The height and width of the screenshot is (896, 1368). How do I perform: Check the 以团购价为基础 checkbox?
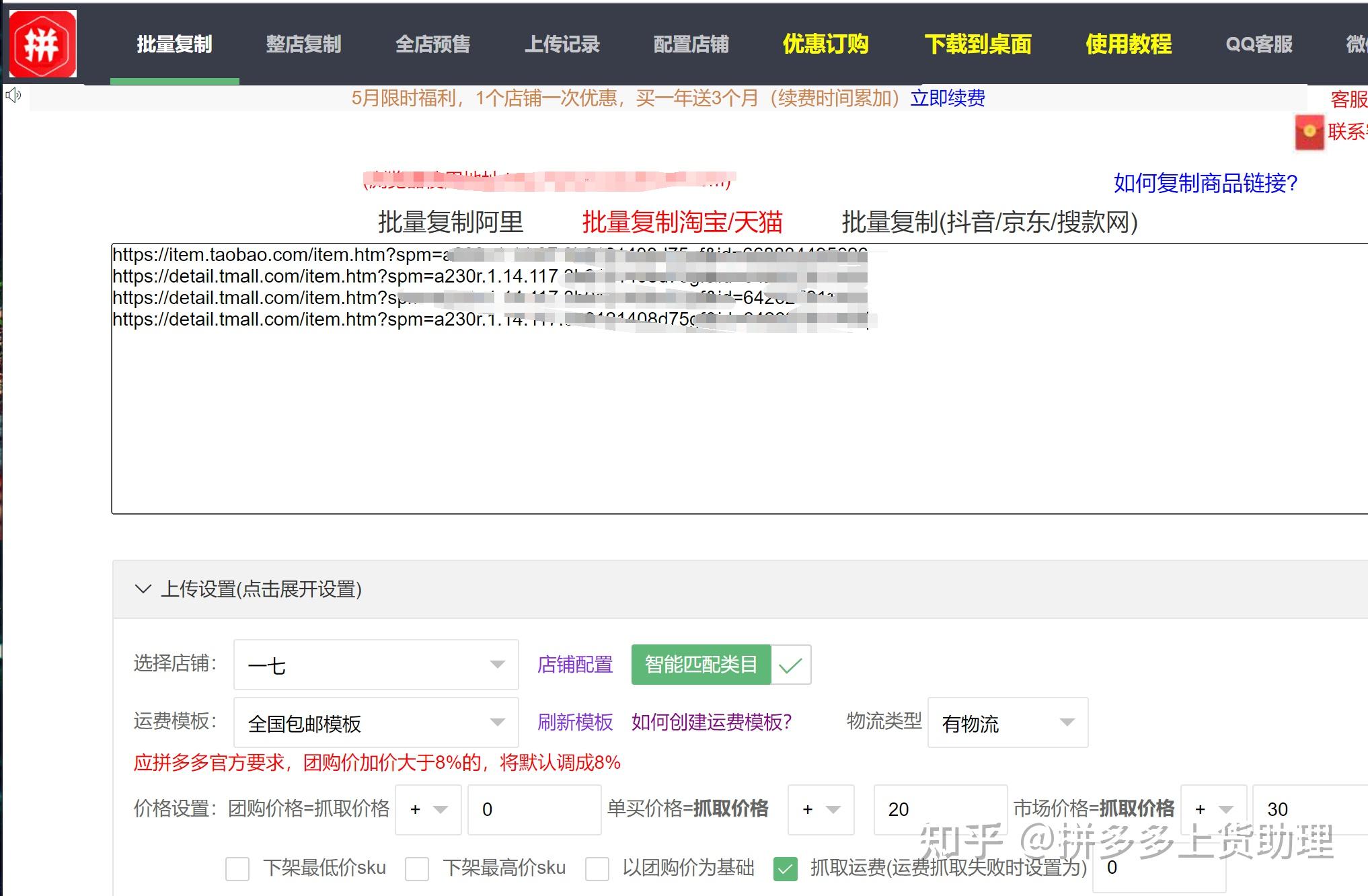597,868
